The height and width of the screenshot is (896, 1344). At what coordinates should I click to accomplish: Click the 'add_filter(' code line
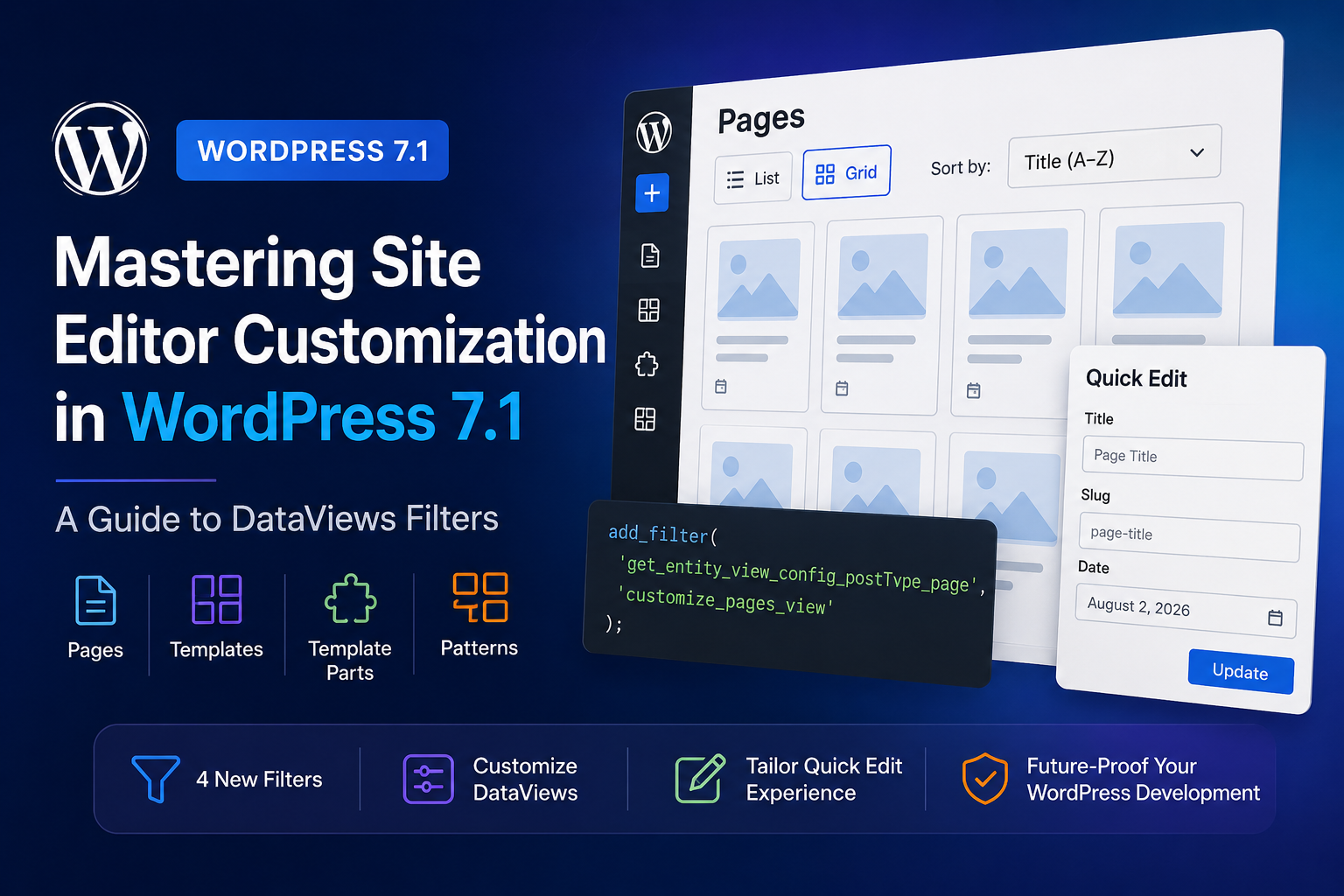tap(662, 534)
